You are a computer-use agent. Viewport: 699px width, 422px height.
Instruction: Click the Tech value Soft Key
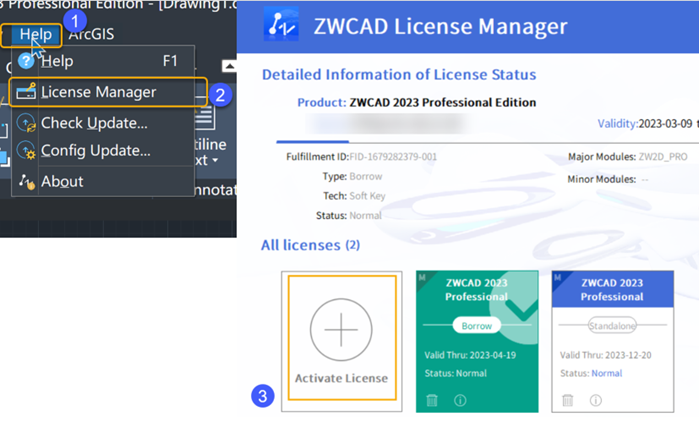coord(367,196)
